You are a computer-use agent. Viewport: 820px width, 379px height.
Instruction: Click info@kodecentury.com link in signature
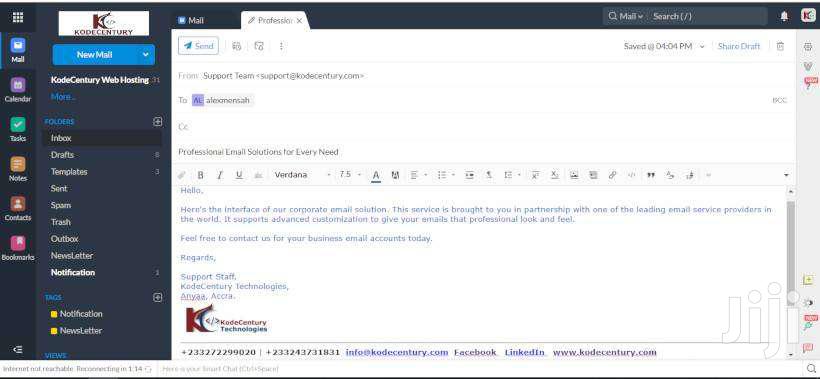[x=397, y=352]
